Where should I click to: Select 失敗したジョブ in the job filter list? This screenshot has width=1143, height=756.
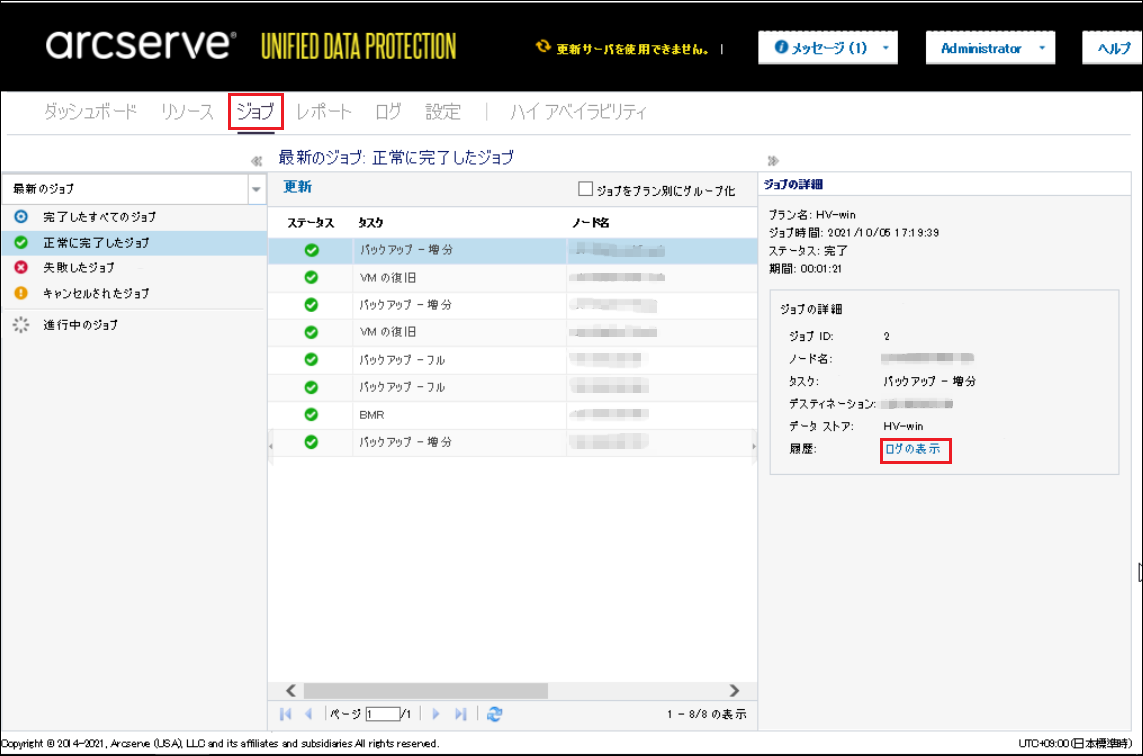tap(78, 268)
